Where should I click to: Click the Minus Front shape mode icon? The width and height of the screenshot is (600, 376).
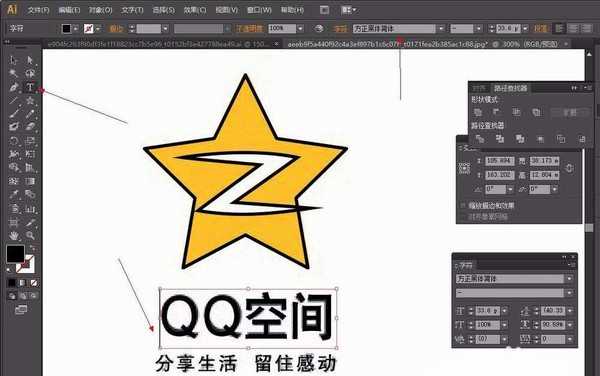coord(497,112)
